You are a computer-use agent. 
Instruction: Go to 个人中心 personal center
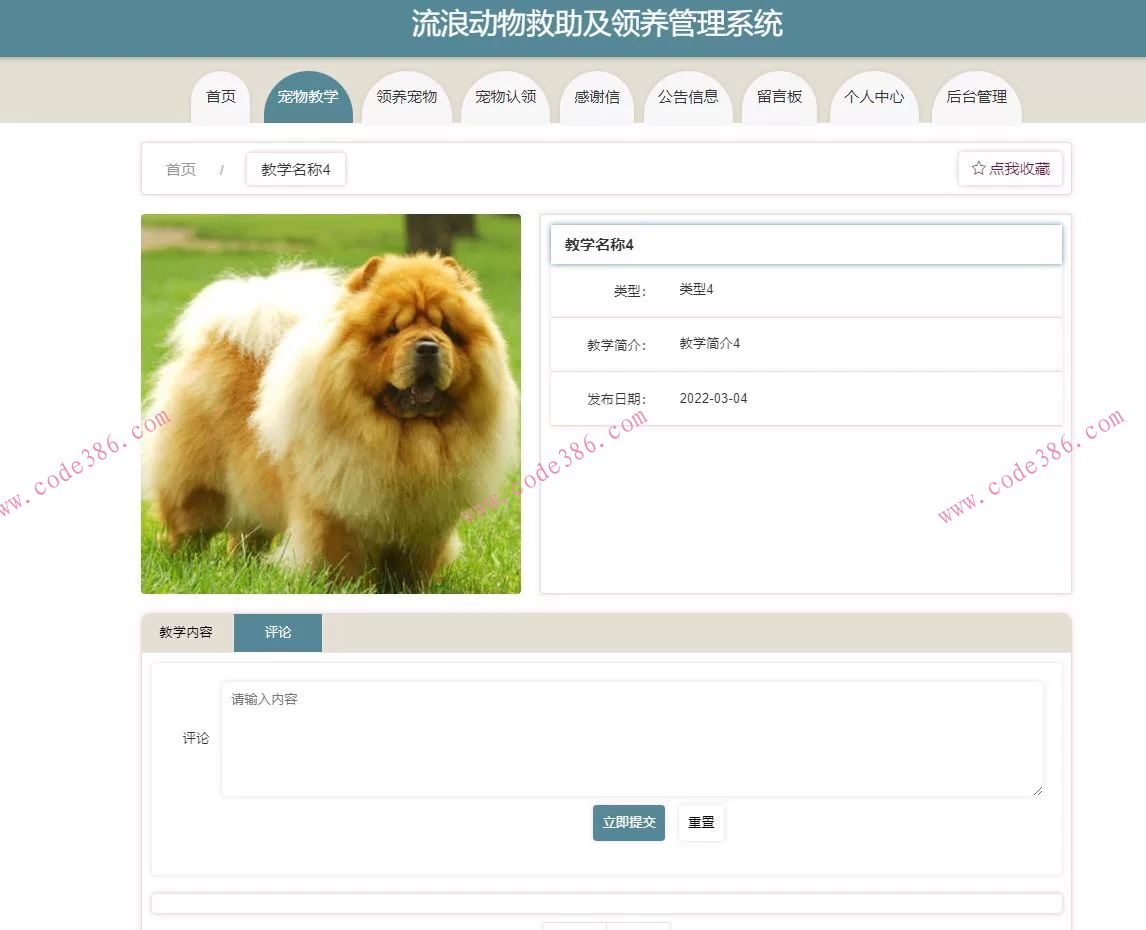pos(874,97)
